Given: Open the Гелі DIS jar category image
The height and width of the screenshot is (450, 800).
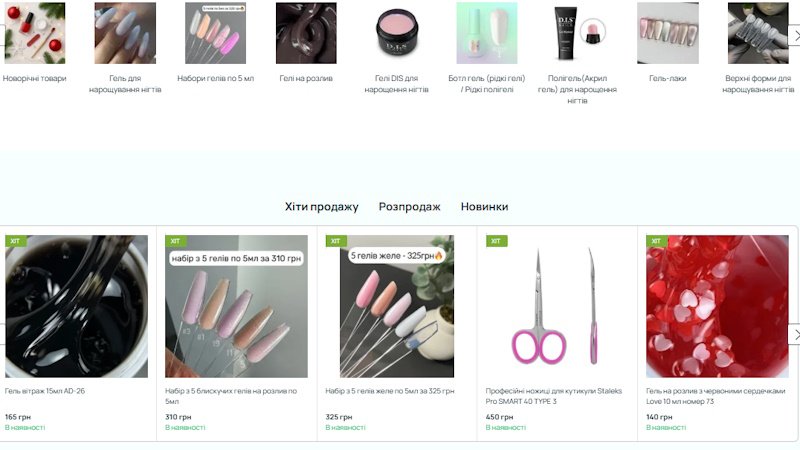Looking at the screenshot, I should pos(396,33).
